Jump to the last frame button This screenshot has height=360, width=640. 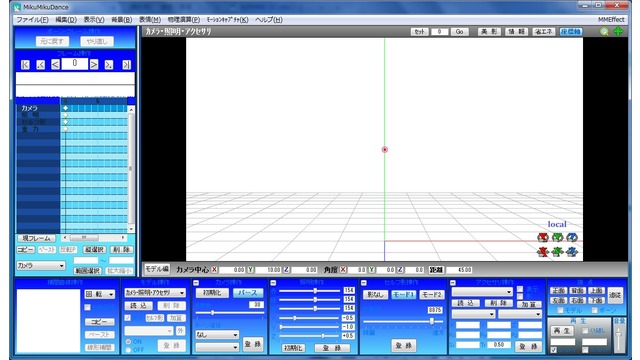tap(127, 64)
